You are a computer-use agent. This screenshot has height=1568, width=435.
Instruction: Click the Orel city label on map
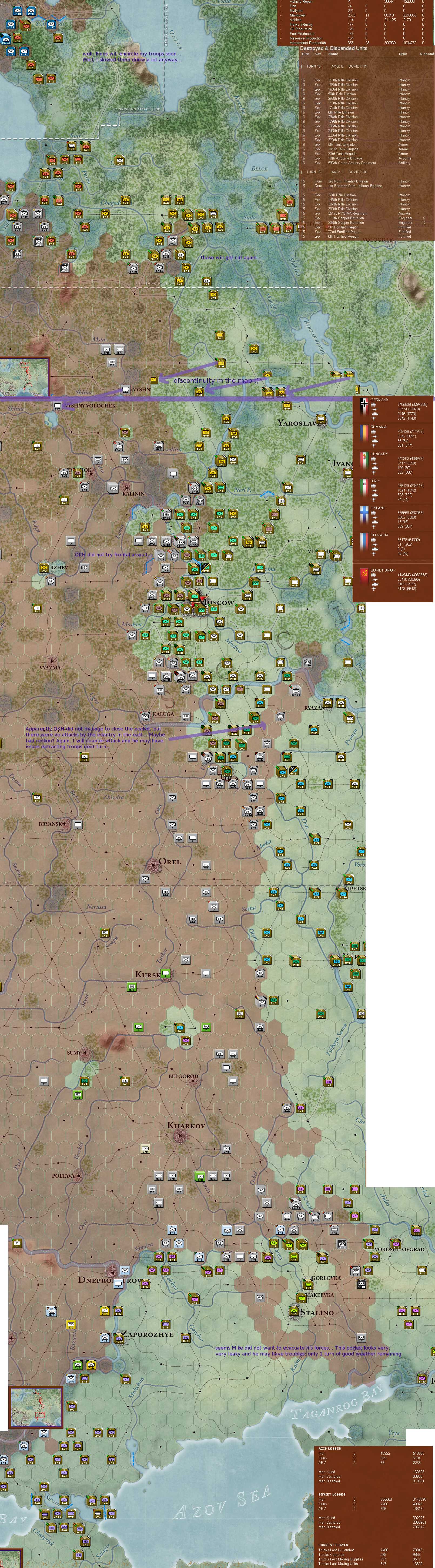(170, 861)
